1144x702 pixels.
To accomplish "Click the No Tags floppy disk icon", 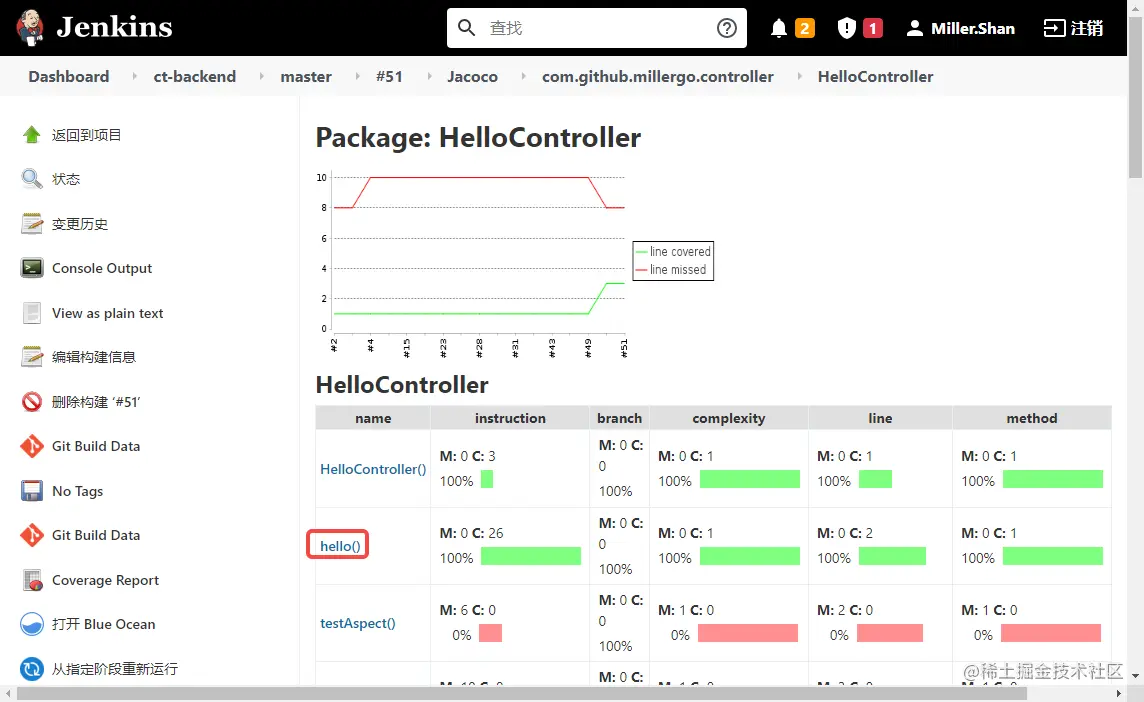I will coord(31,490).
